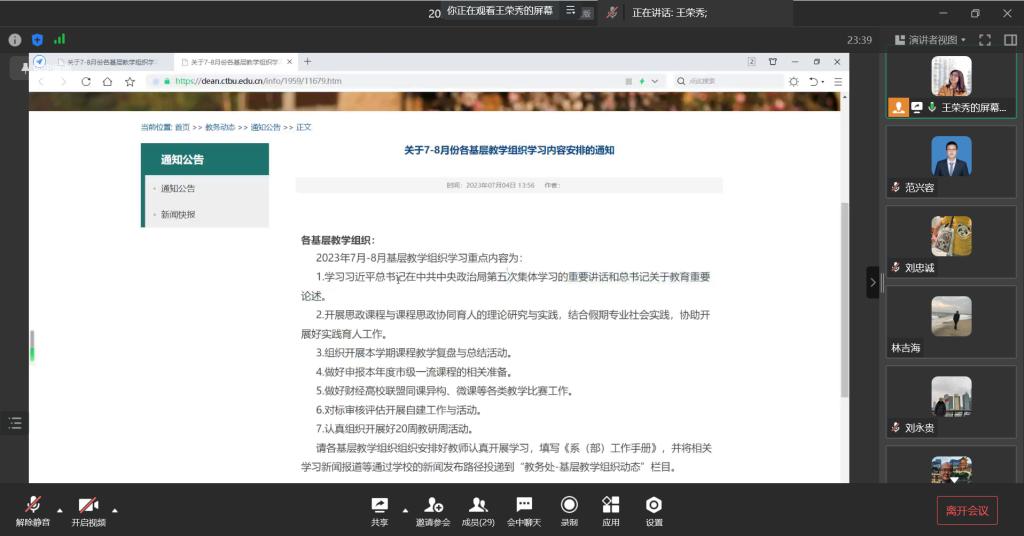Collapse the participant video sidebar
The height and width of the screenshot is (536, 1024).
872,283
